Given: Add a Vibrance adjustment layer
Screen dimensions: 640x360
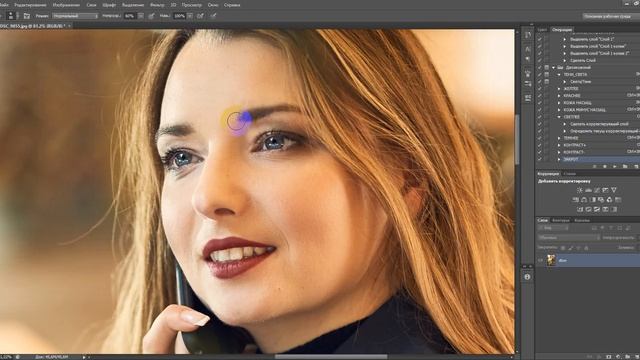Looking at the screenshot, I should click(x=614, y=190).
